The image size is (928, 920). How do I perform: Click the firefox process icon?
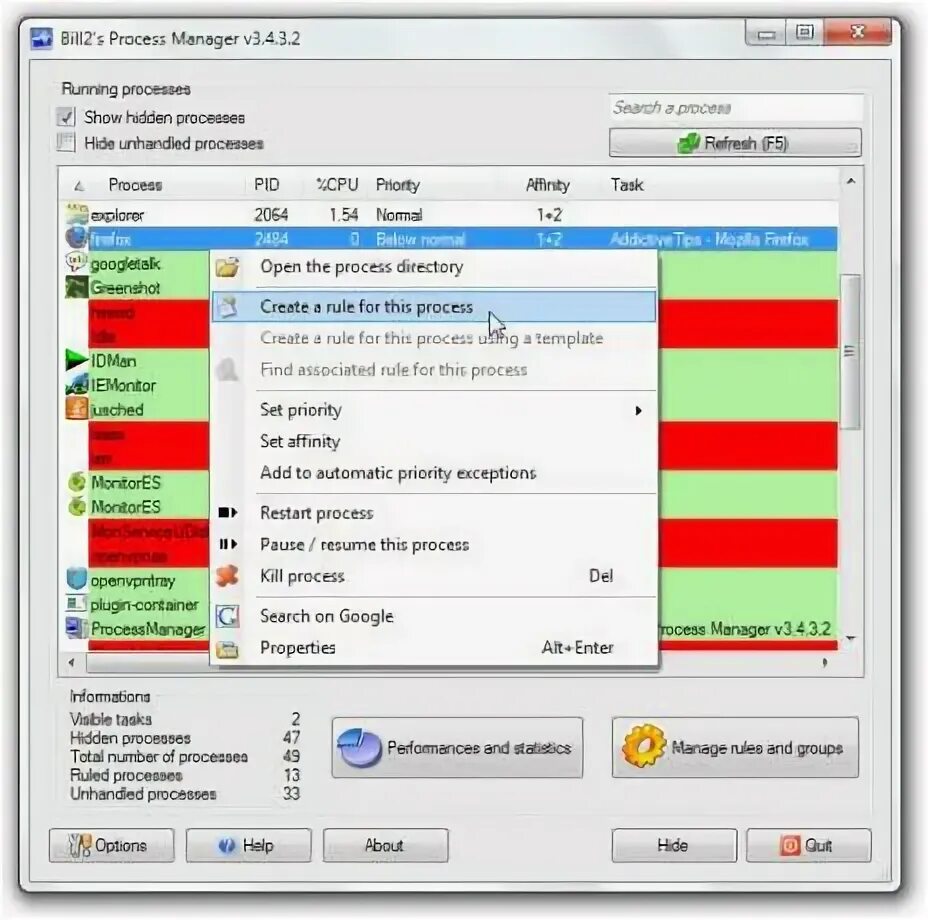click(x=77, y=238)
